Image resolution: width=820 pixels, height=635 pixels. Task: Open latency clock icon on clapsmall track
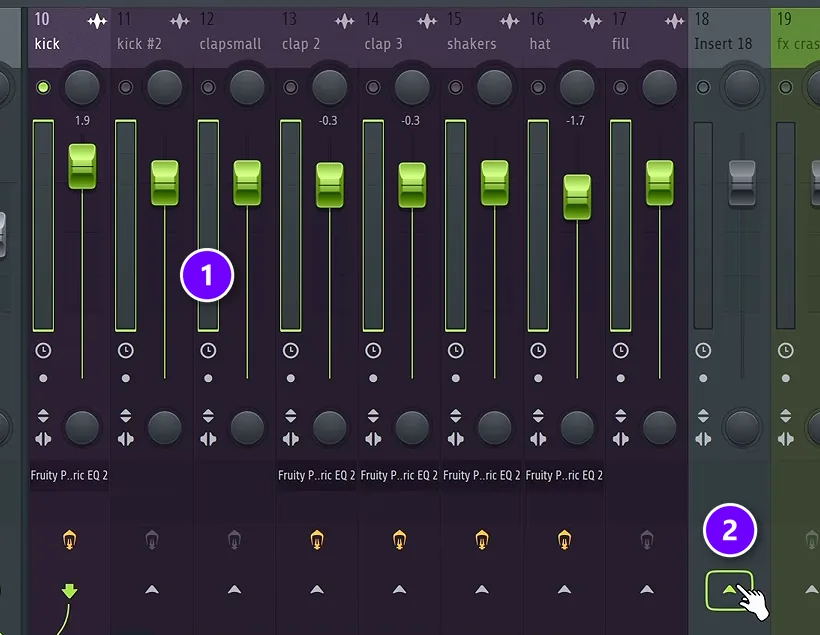tap(208, 350)
